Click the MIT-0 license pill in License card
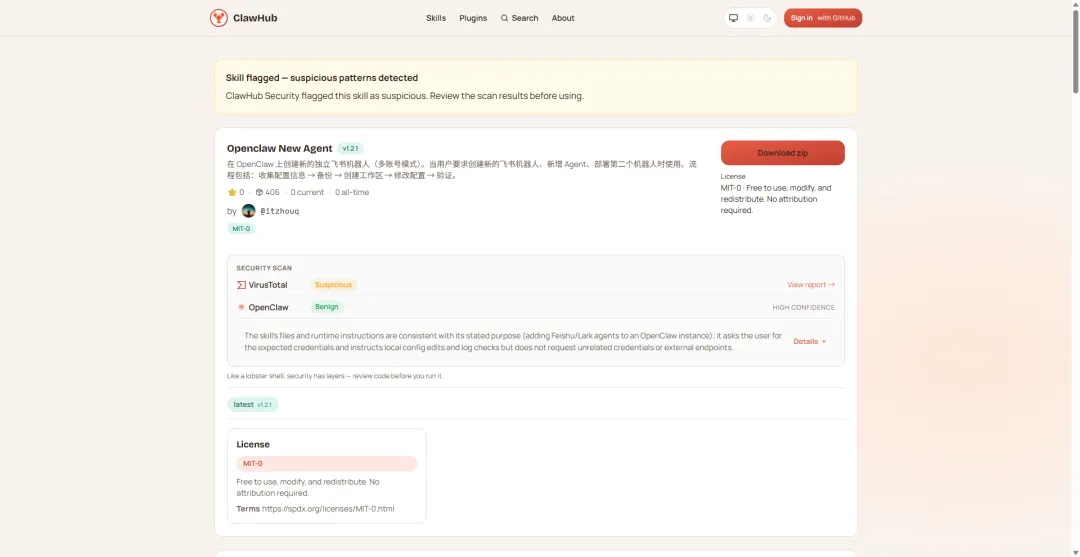This screenshot has height=557, width=1080. click(x=326, y=463)
